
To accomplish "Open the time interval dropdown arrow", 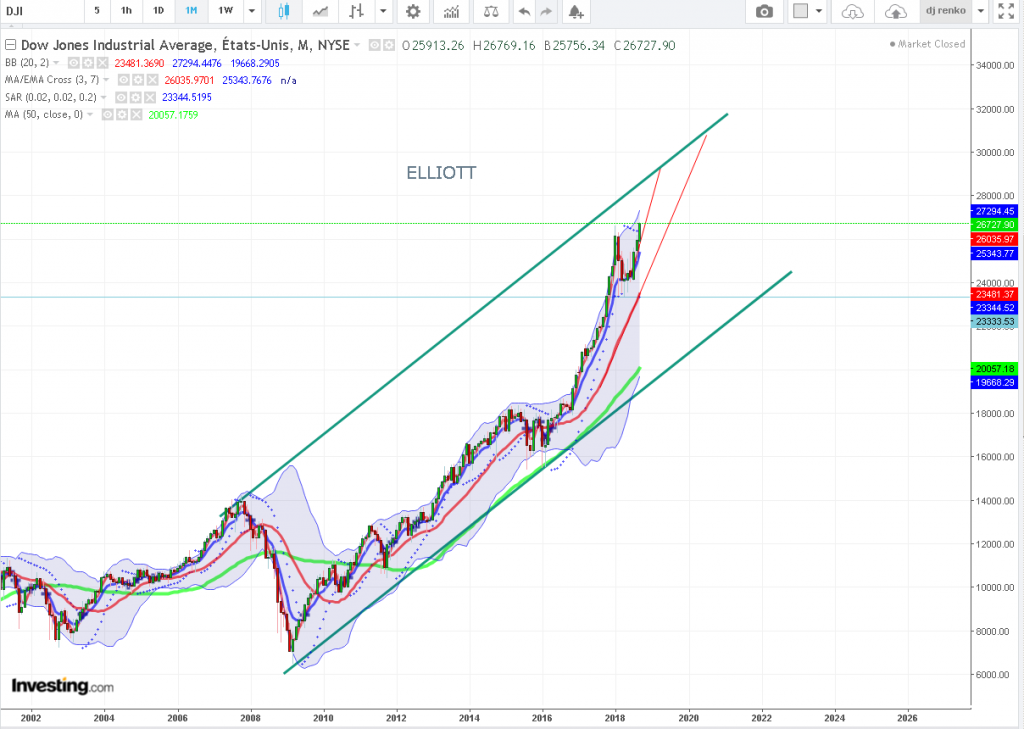I will 251,11.
